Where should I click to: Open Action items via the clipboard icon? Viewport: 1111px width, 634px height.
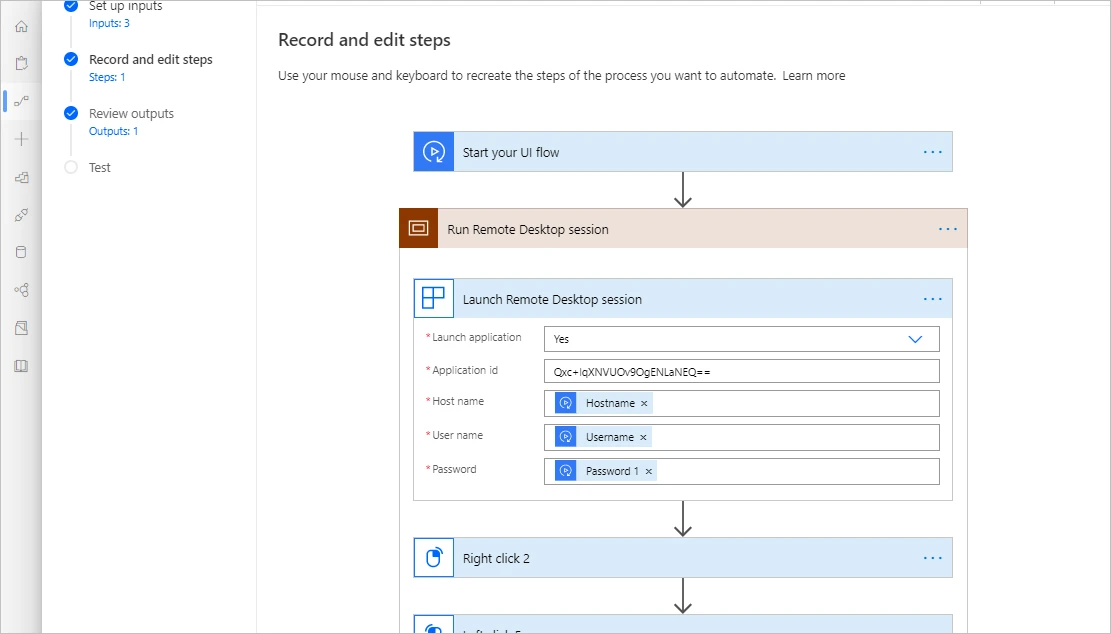pyautogui.click(x=20, y=61)
